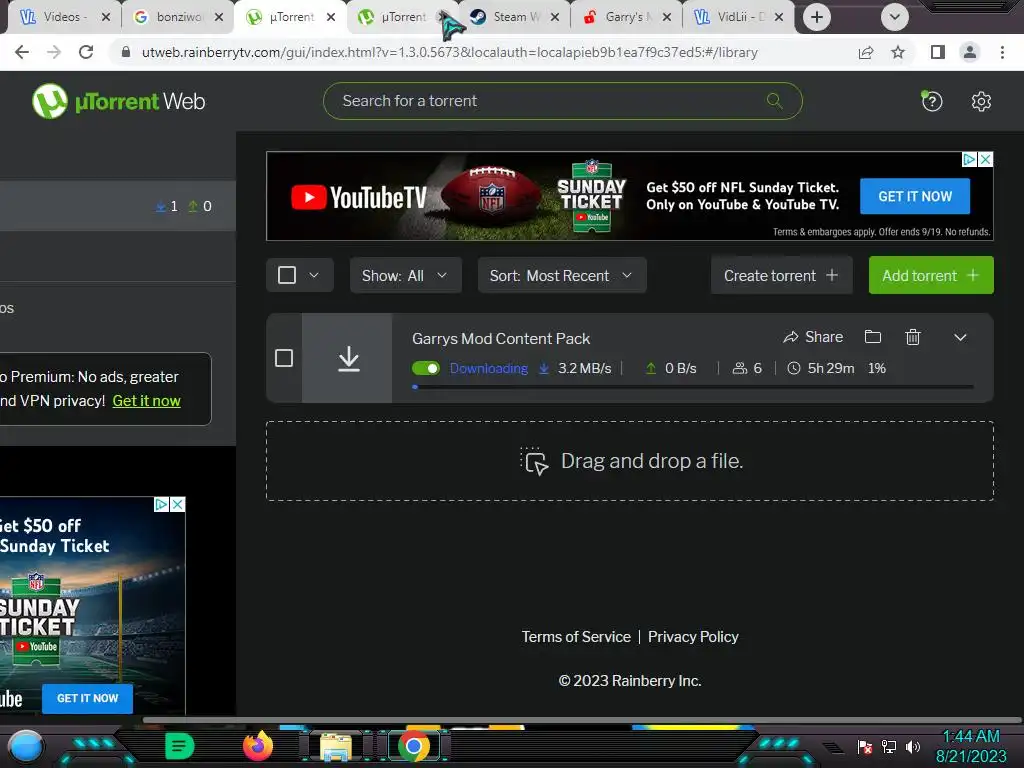Open the Terms of Service link
The width and height of the screenshot is (1024, 768).
(576, 637)
